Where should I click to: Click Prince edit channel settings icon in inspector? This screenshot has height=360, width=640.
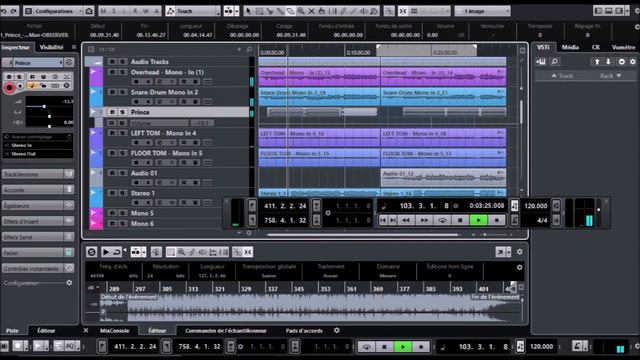pos(69,62)
